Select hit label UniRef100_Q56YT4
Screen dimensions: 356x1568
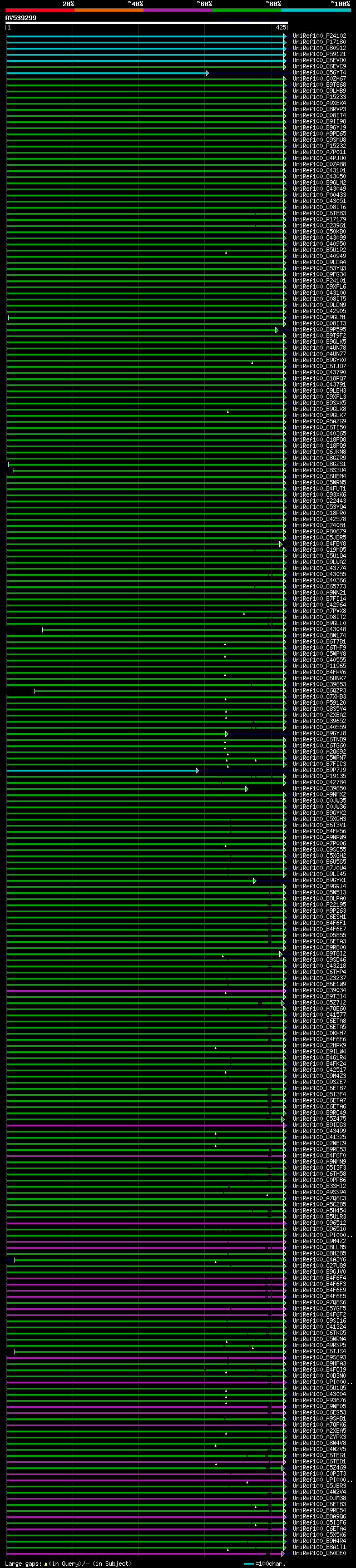[x=319, y=72]
